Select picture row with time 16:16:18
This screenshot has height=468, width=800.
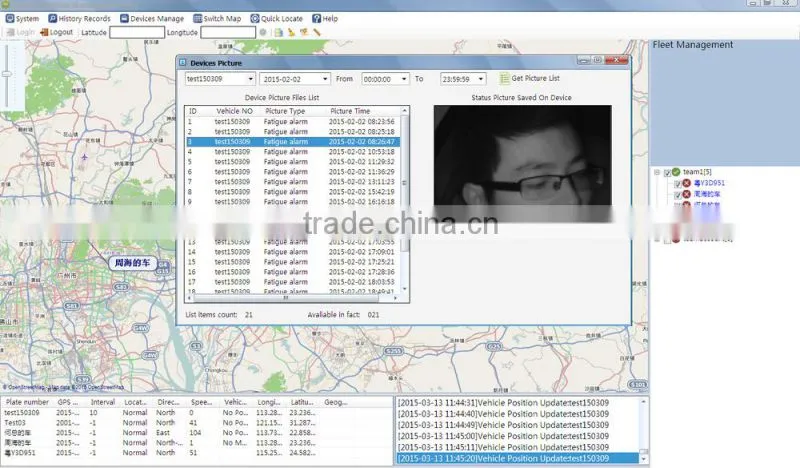pos(293,202)
